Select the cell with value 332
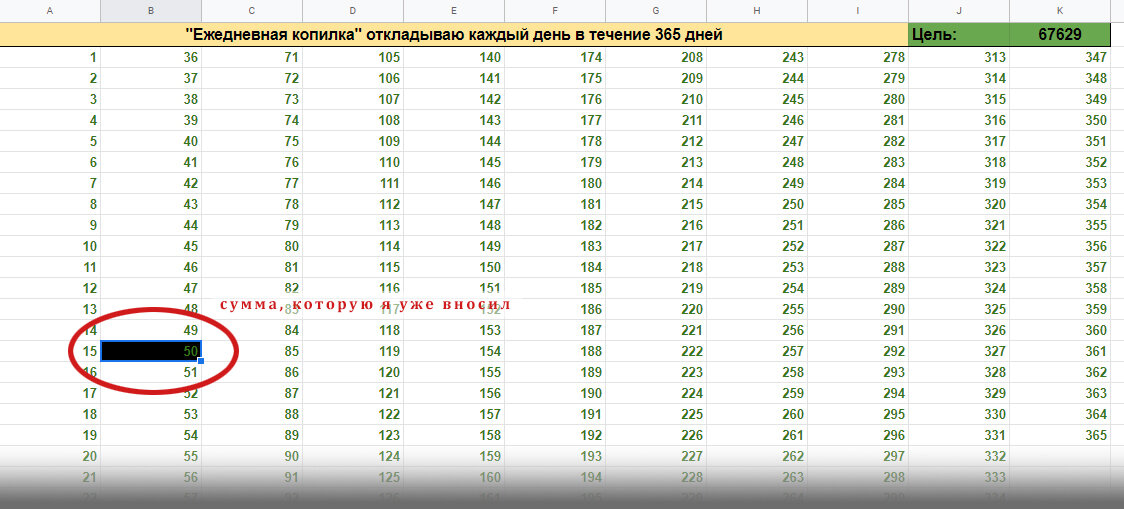Image resolution: width=1124 pixels, height=509 pixels. pos(959,457)
